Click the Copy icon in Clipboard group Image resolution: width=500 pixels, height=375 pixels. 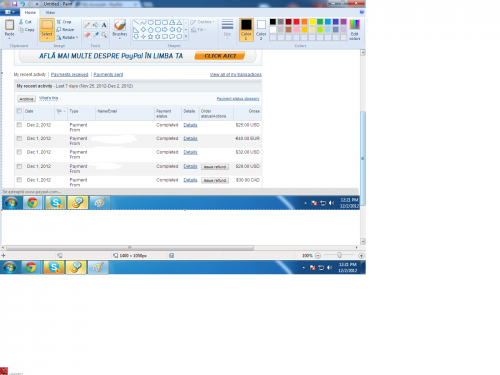(x=21, y=30)
